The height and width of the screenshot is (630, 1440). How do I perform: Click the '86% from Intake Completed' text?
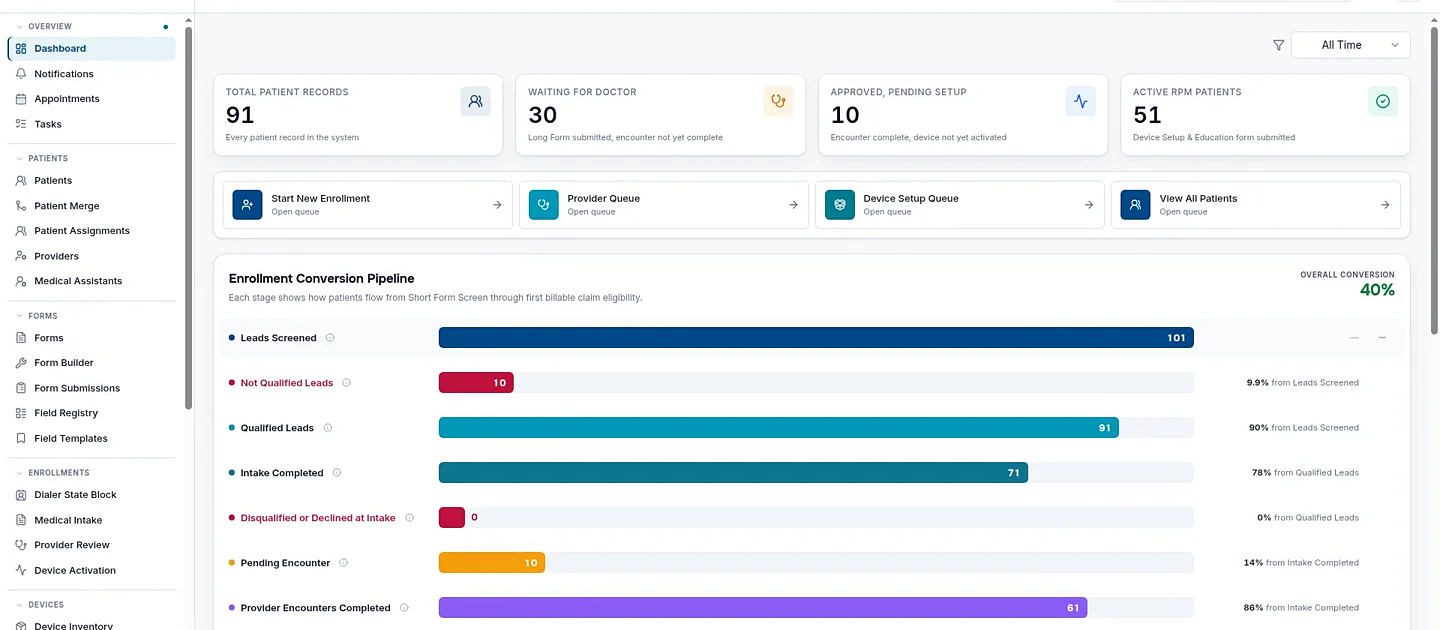1301,608
